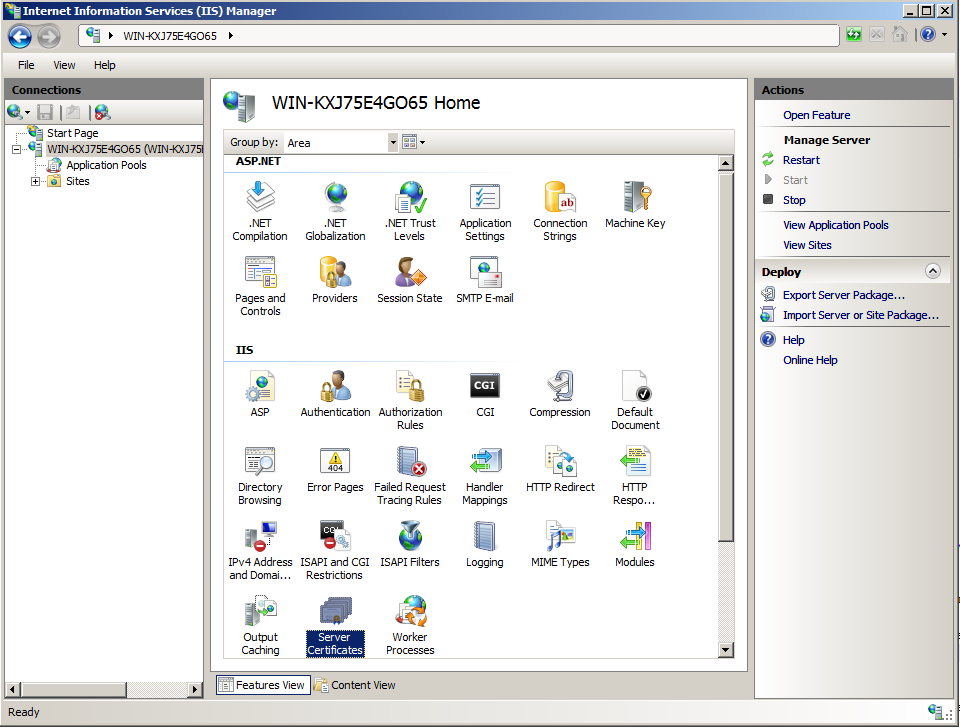The width and height of the screenshot is (960, 728).
Task: Open the Session State feature
Action: 410,280
